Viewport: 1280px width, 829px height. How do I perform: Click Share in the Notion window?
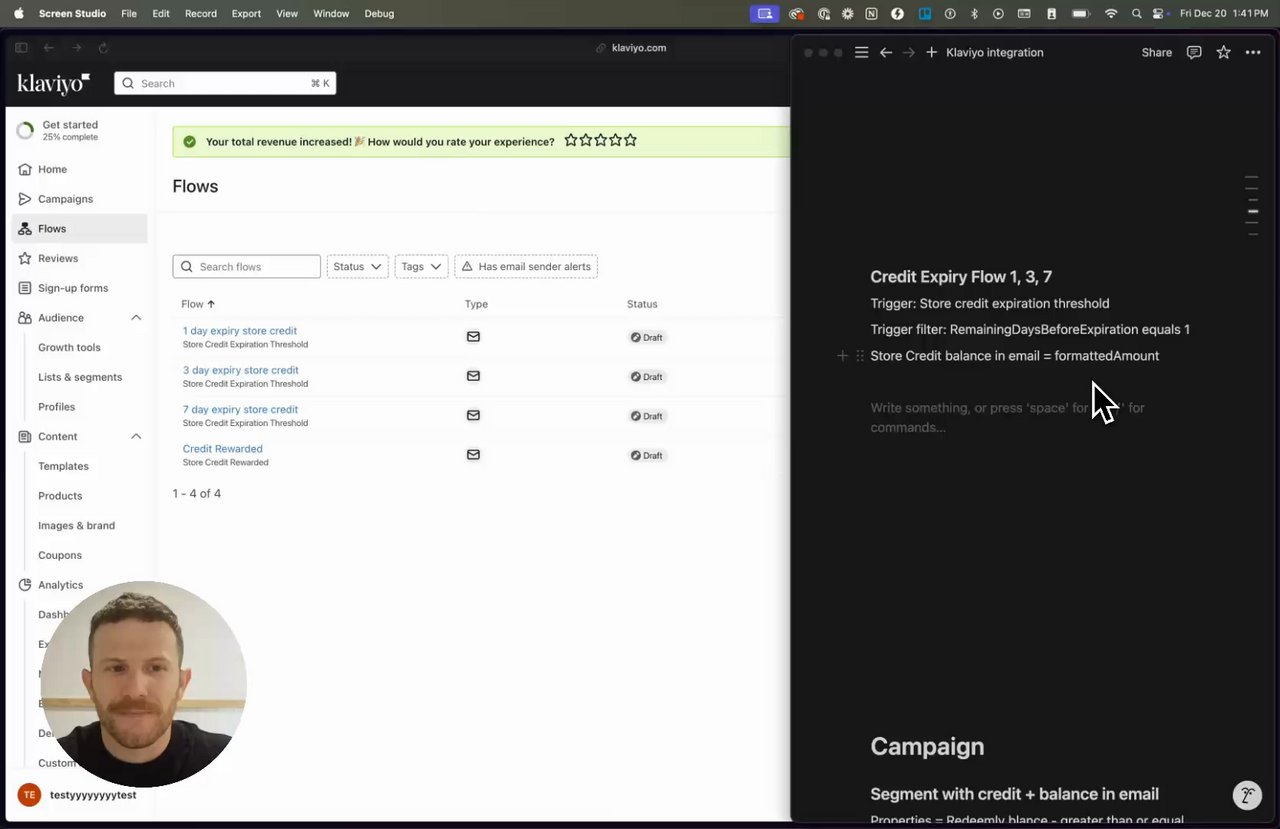point(1157,52)
